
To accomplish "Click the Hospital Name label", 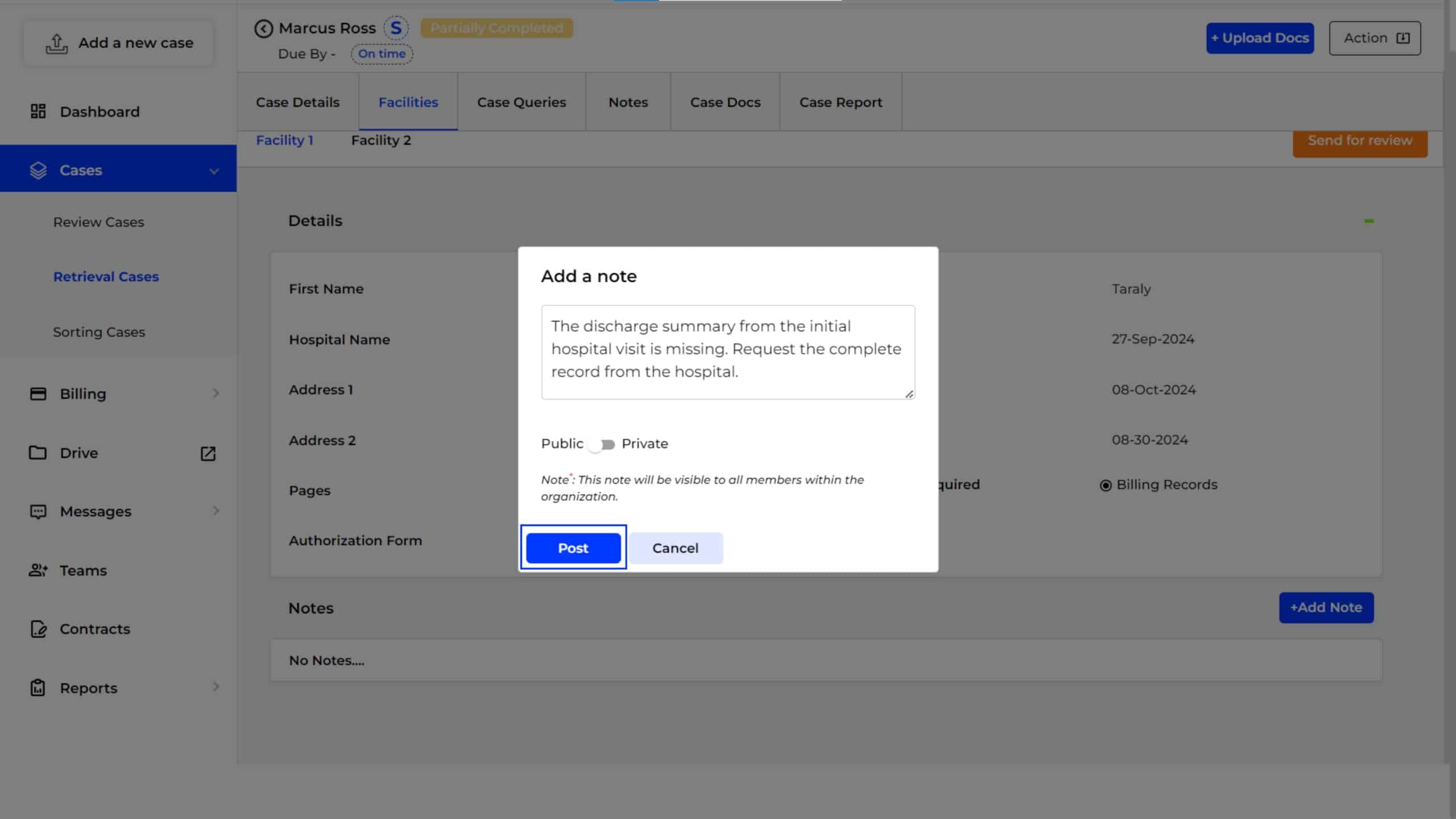I will point(340,340).
